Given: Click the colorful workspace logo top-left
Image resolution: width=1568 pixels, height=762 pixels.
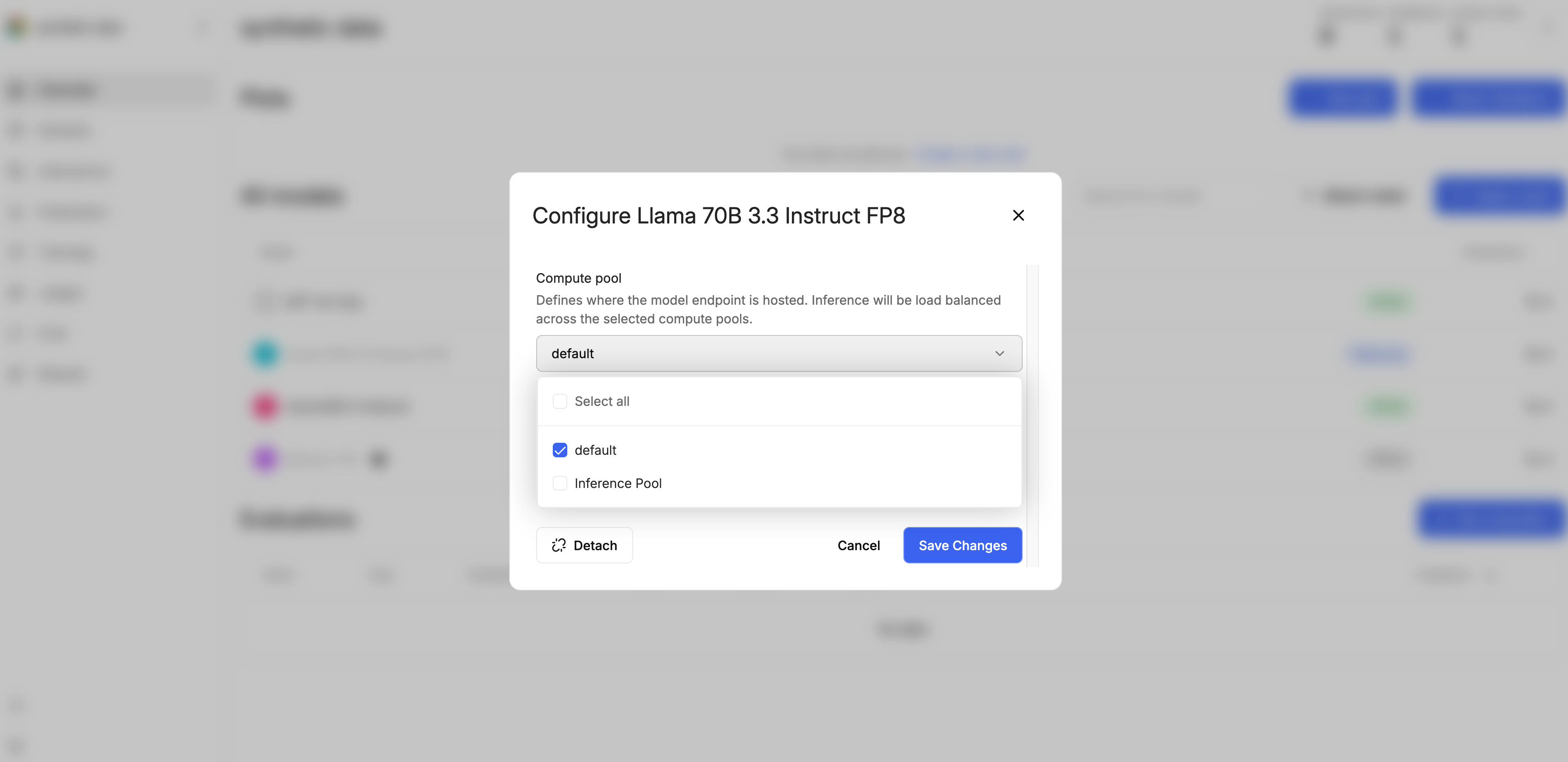Looking at the screenshot, I should click(x=17, y=28).
